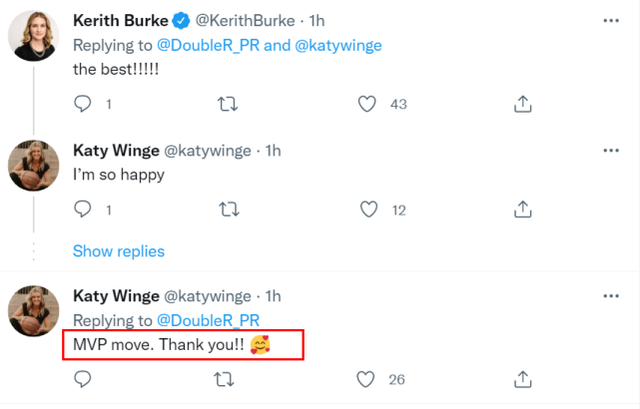Share the "I'm so happy" tweet
Image resolution: width=640 pixels, height=409 pixels.
521,209
